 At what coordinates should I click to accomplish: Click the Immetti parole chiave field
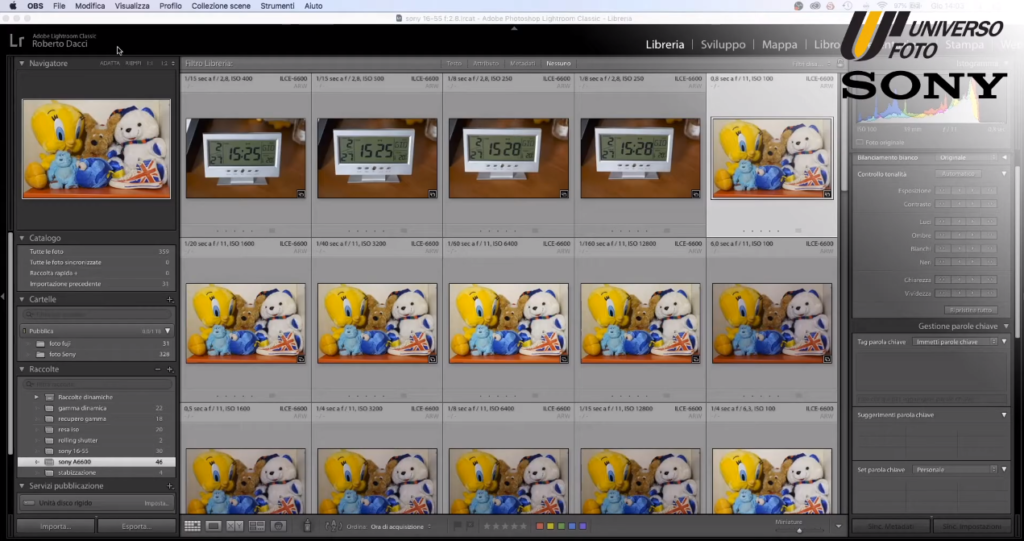point(955,342)
